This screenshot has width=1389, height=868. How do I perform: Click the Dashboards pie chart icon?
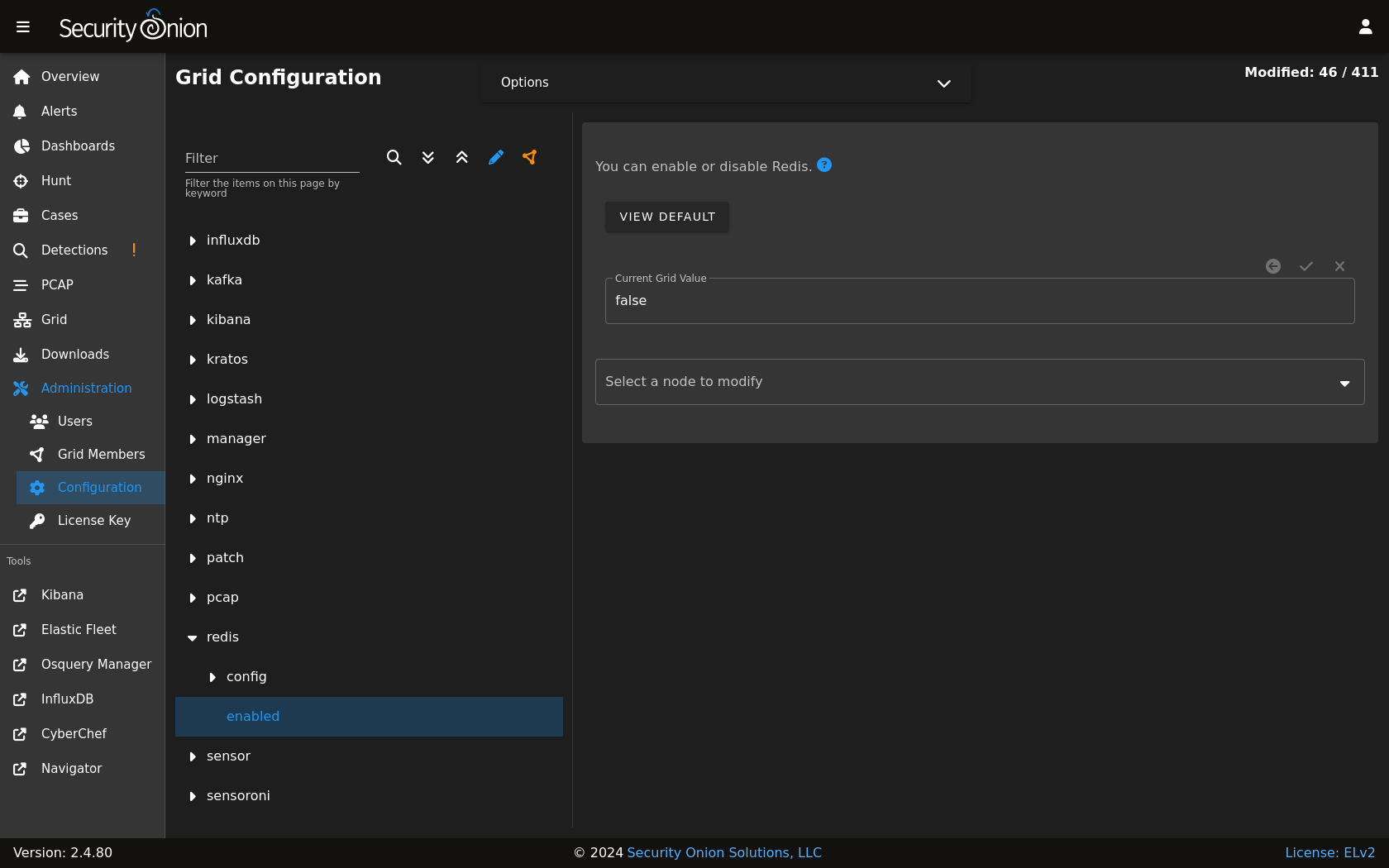[21, 146]
